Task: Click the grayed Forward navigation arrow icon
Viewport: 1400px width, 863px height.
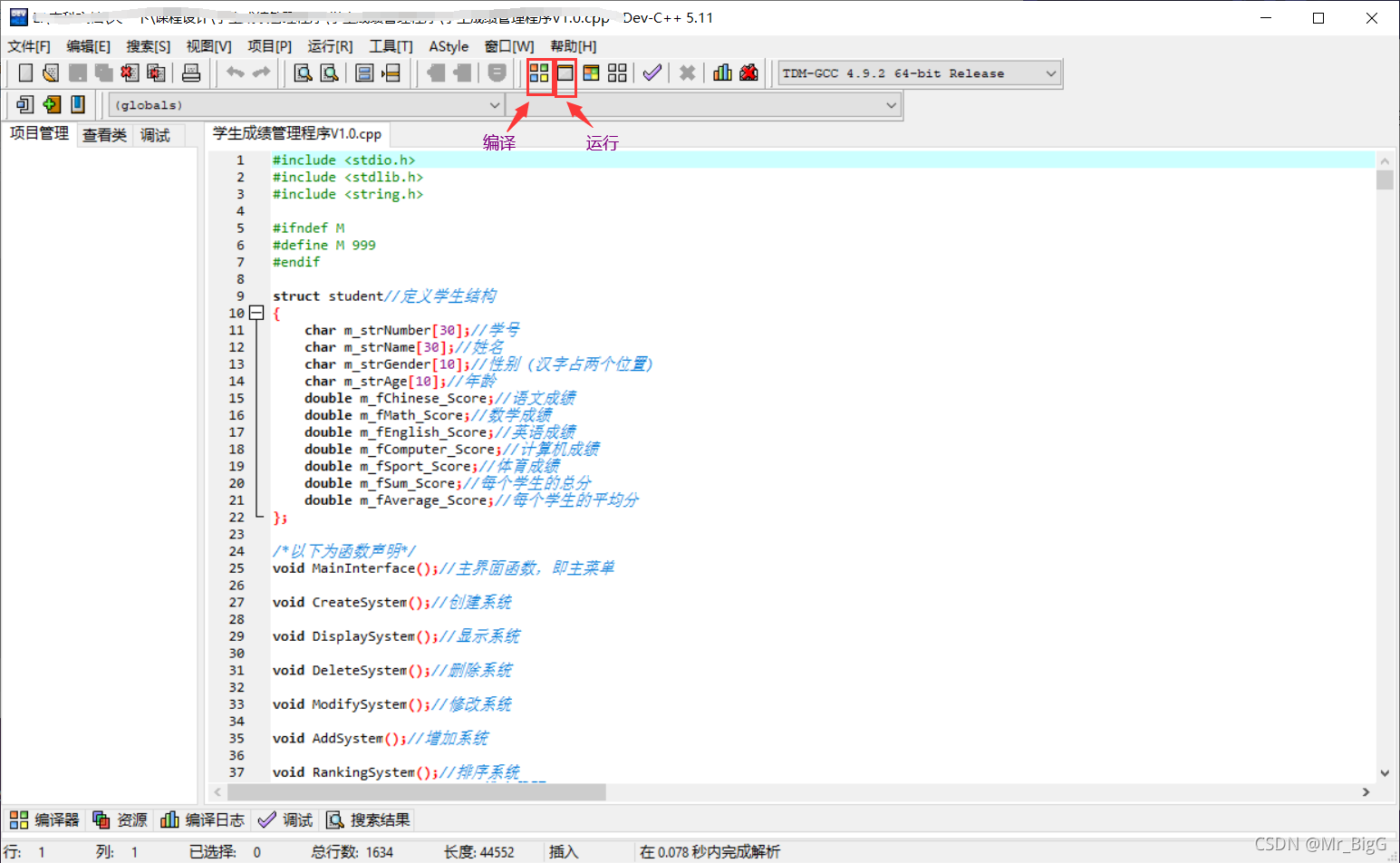Action: [x=462, y=73]
